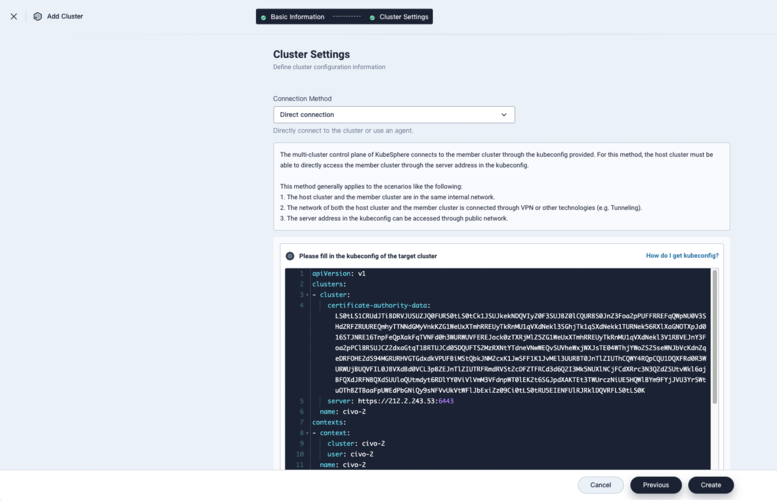The image size is (777, 500).
Task: Click the certificate-authority-data key line
Action: point(379,305)
